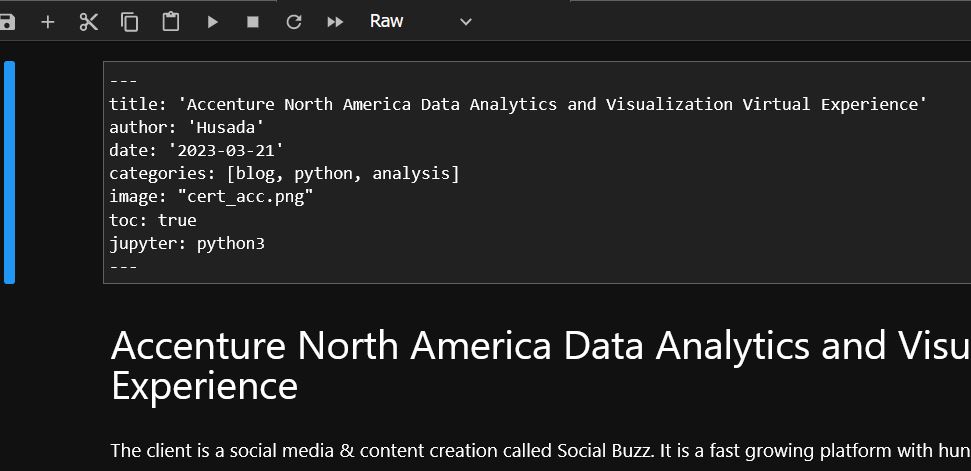Copy the selected cell
Screen dimensions: 971x471
[x=129, y=22]
